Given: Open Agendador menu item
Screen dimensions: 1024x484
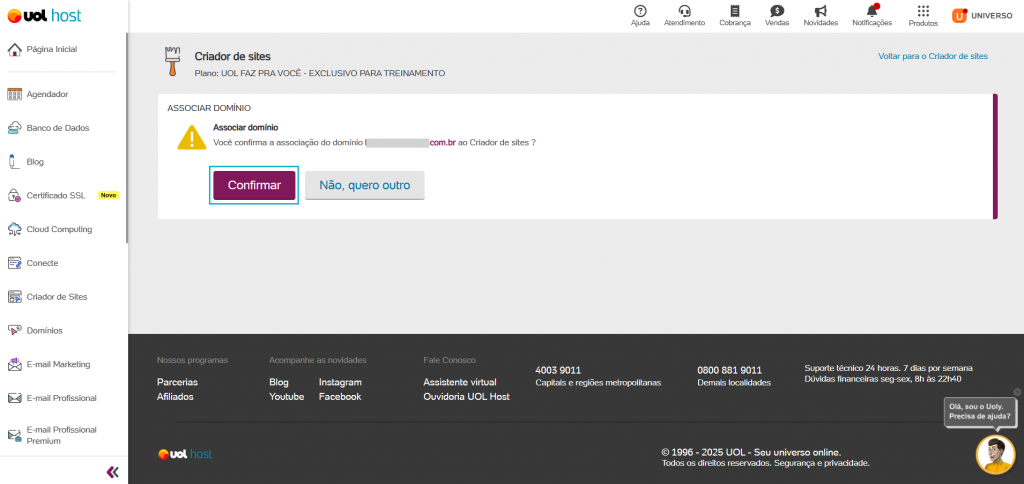Looking at the screenshot, I should (x=47, y=94).
